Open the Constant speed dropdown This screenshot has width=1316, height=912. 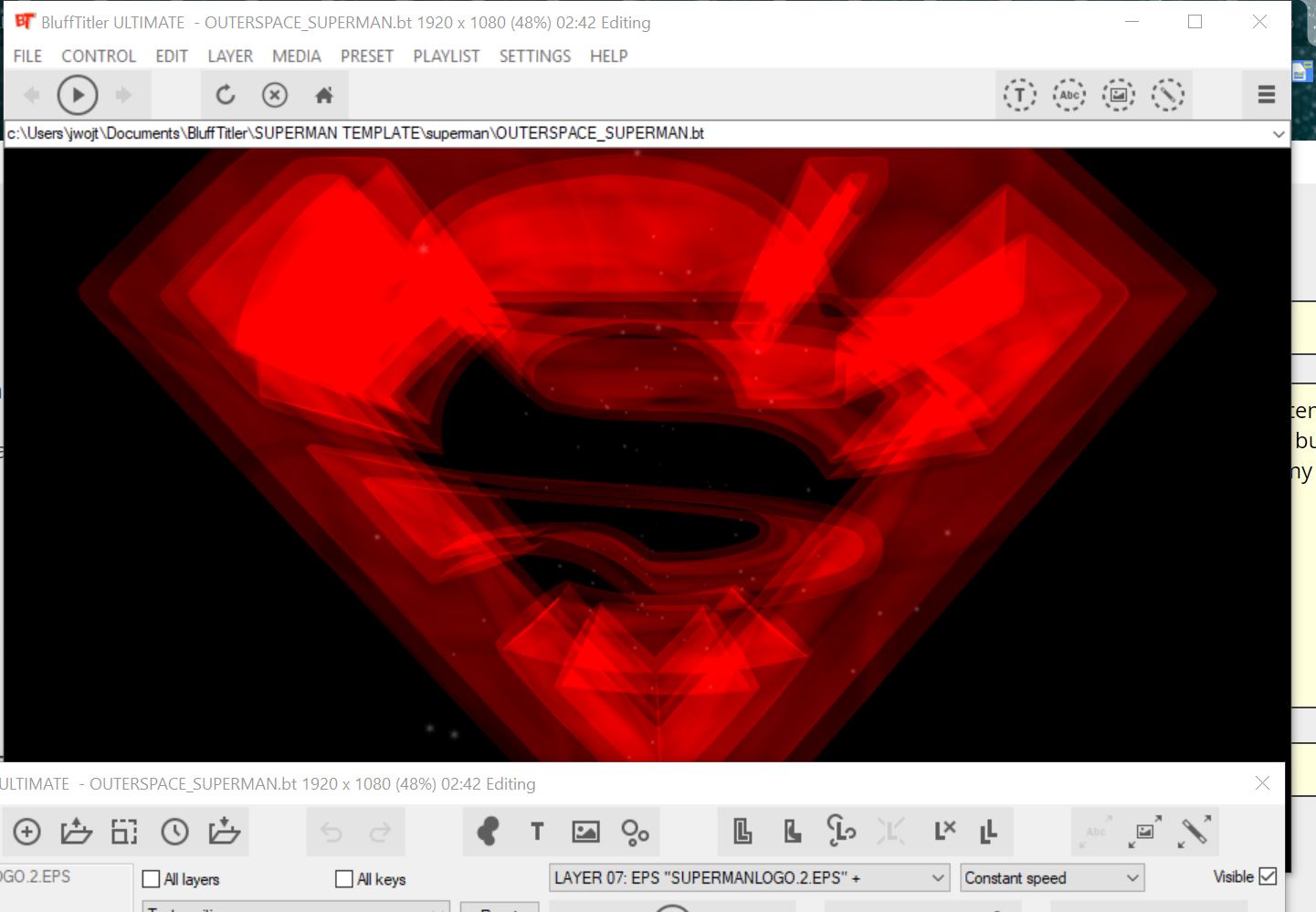(x=1052, y=878)
